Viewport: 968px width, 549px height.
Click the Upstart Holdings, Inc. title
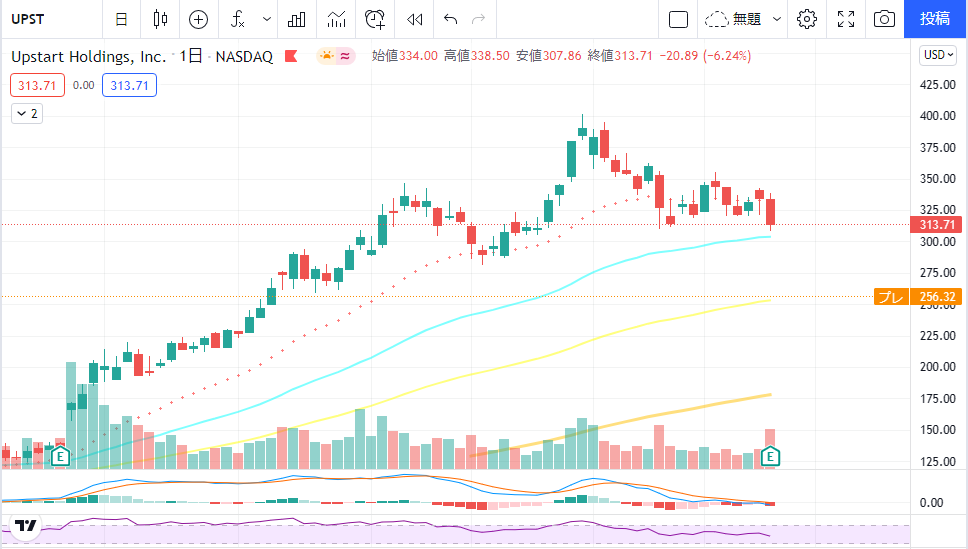89,57
